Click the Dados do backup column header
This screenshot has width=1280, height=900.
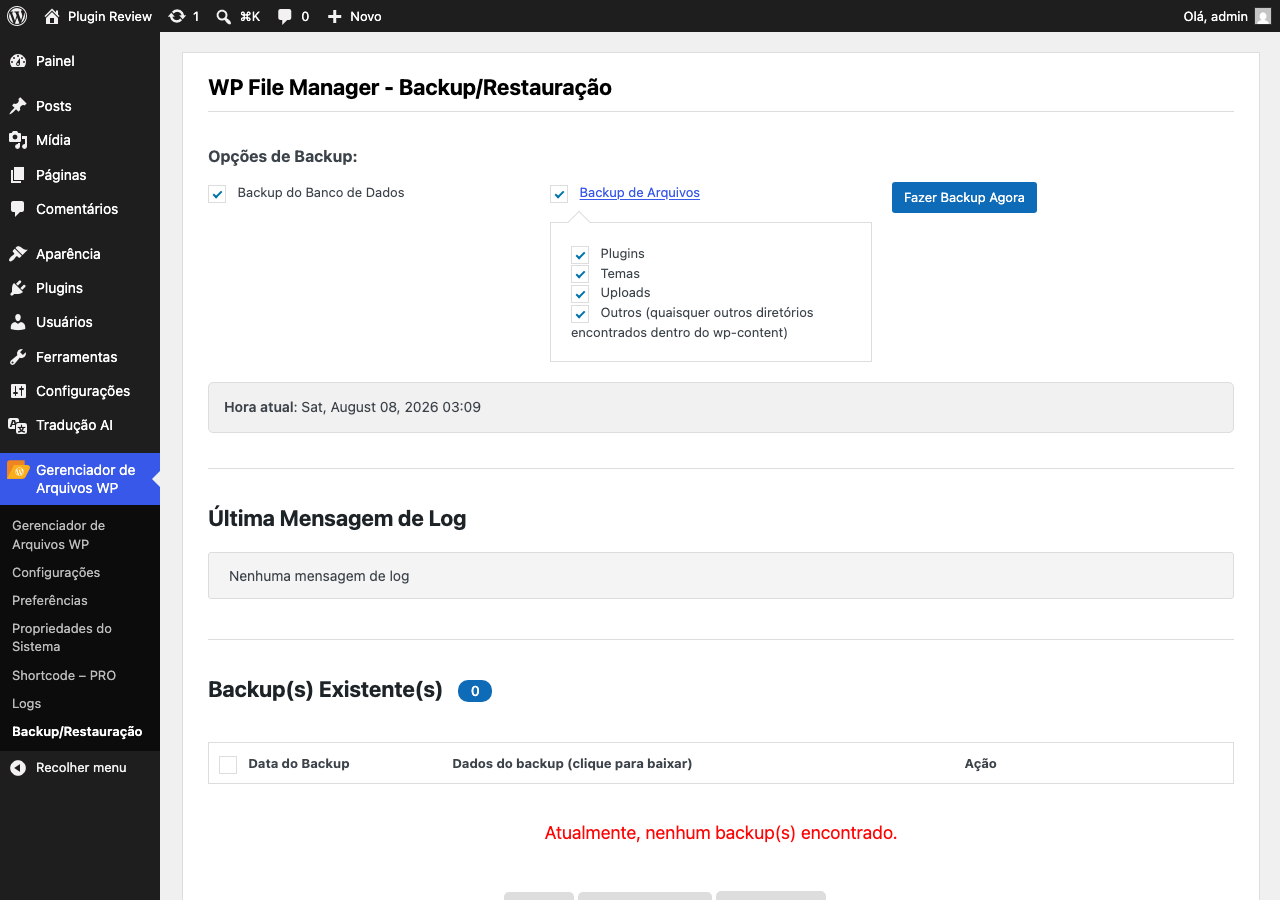(x=572, y=764)
